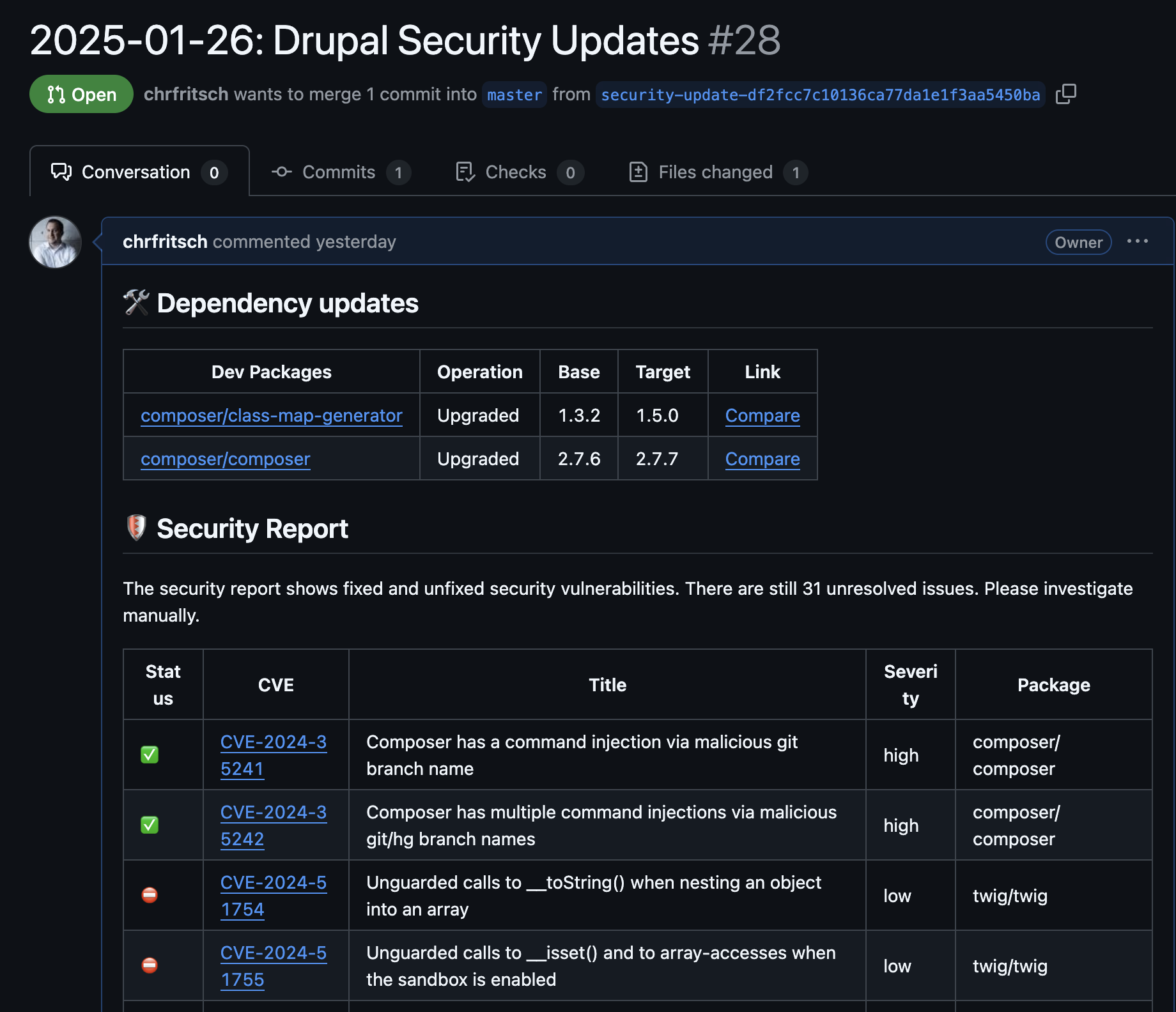The height and width of the screenshot is (1012, 1176).
Task: Open composer/class-map-generator package link
Action: click(x=272, y=415)
